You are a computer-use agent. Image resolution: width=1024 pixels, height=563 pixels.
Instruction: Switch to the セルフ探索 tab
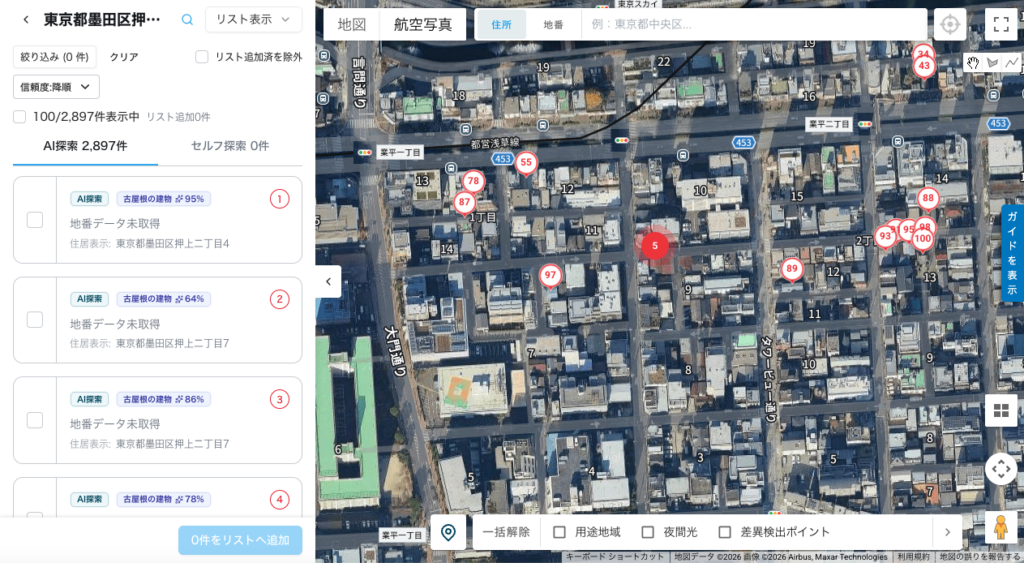click(230, 146)
